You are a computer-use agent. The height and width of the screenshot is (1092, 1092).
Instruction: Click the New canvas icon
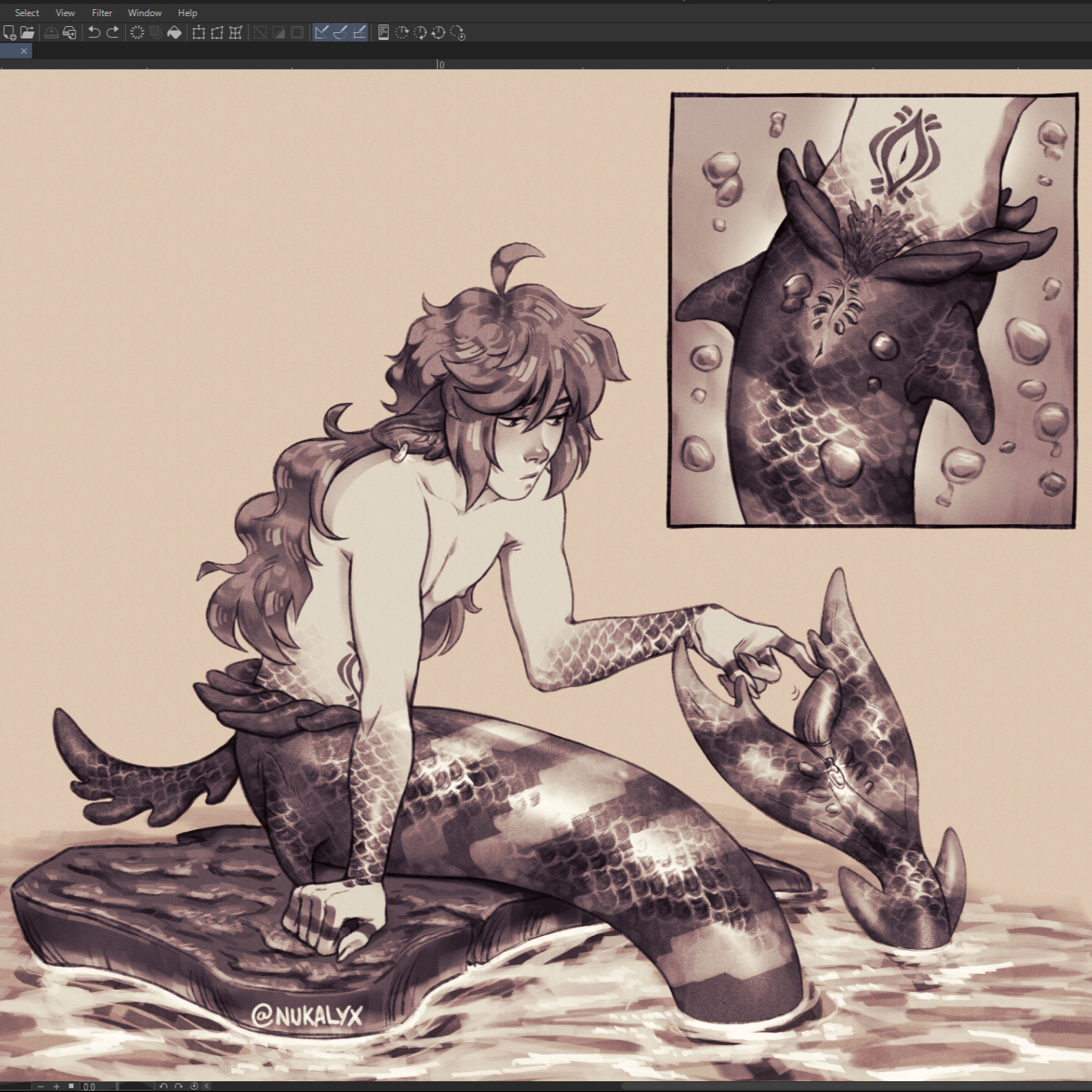(9, 32)
